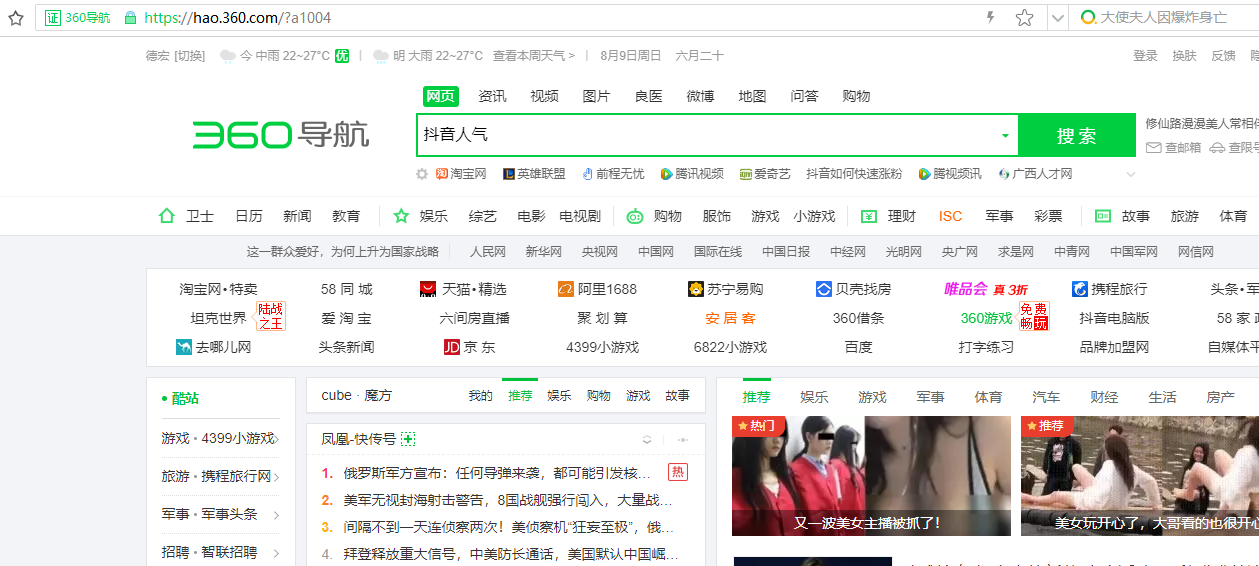Click the 爱奇艺 hot search shortcut

tap(765, 174)
